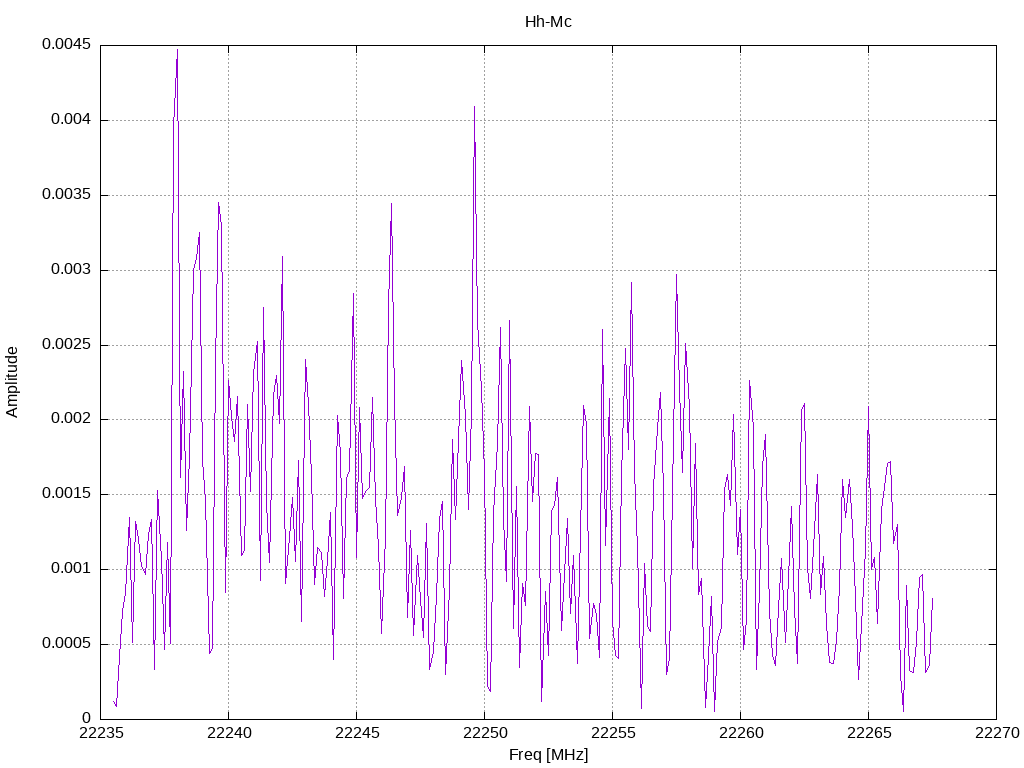Click the 0.0035 y-axis tick label

(67, 195)
